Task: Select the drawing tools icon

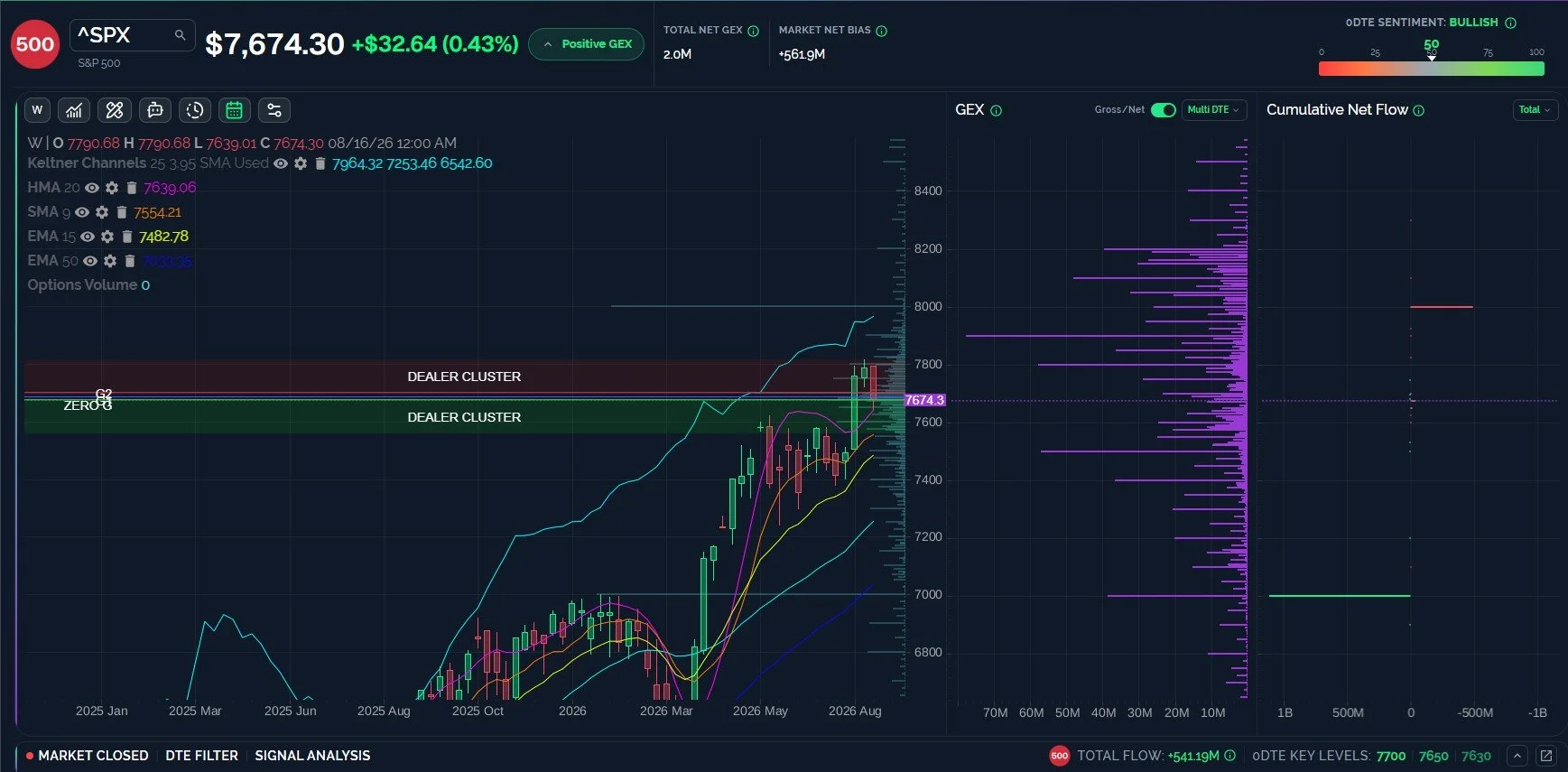Action: coord(115,110)
